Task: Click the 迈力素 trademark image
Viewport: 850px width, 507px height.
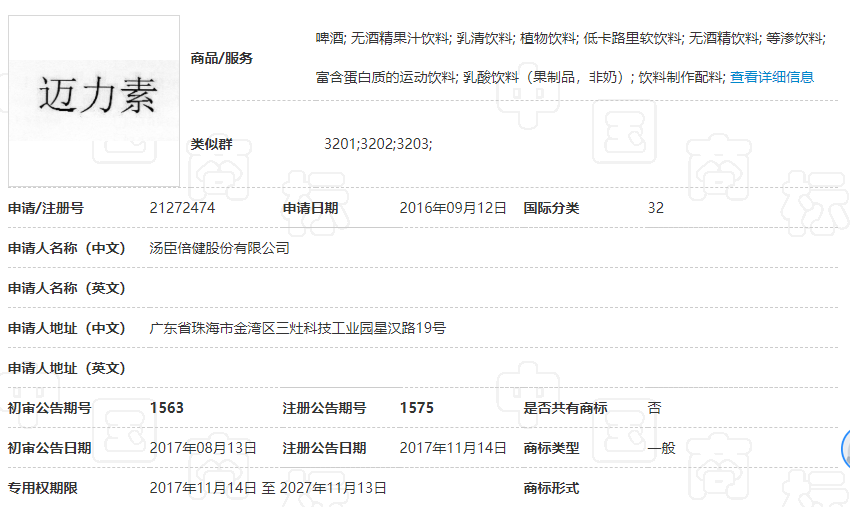Action: [x=94, y=101]
